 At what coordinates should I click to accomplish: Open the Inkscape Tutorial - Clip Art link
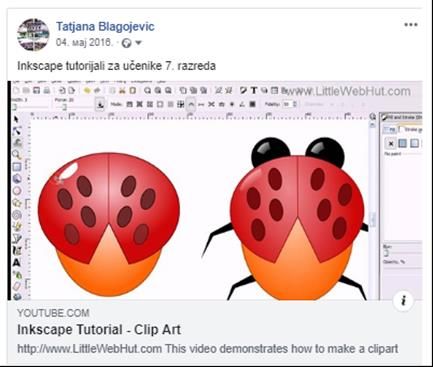click(x=99, y=330)
